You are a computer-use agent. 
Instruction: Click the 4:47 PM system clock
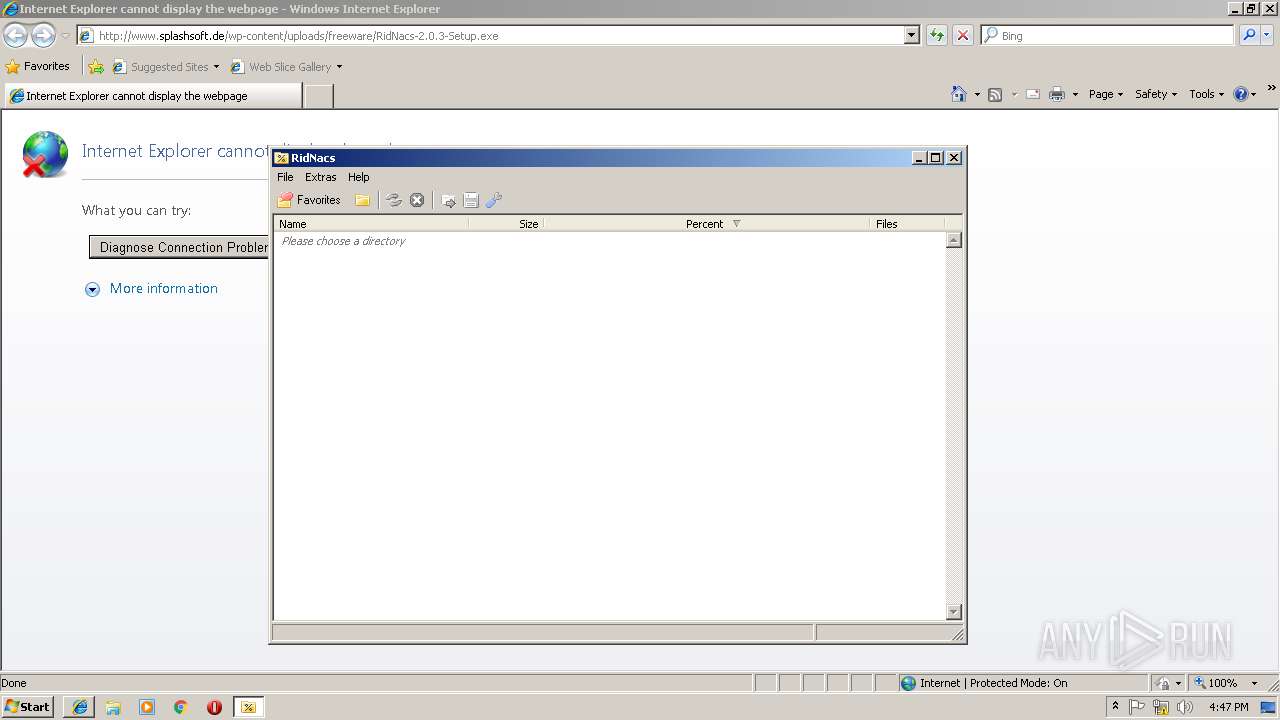[x=1228, y=707]
